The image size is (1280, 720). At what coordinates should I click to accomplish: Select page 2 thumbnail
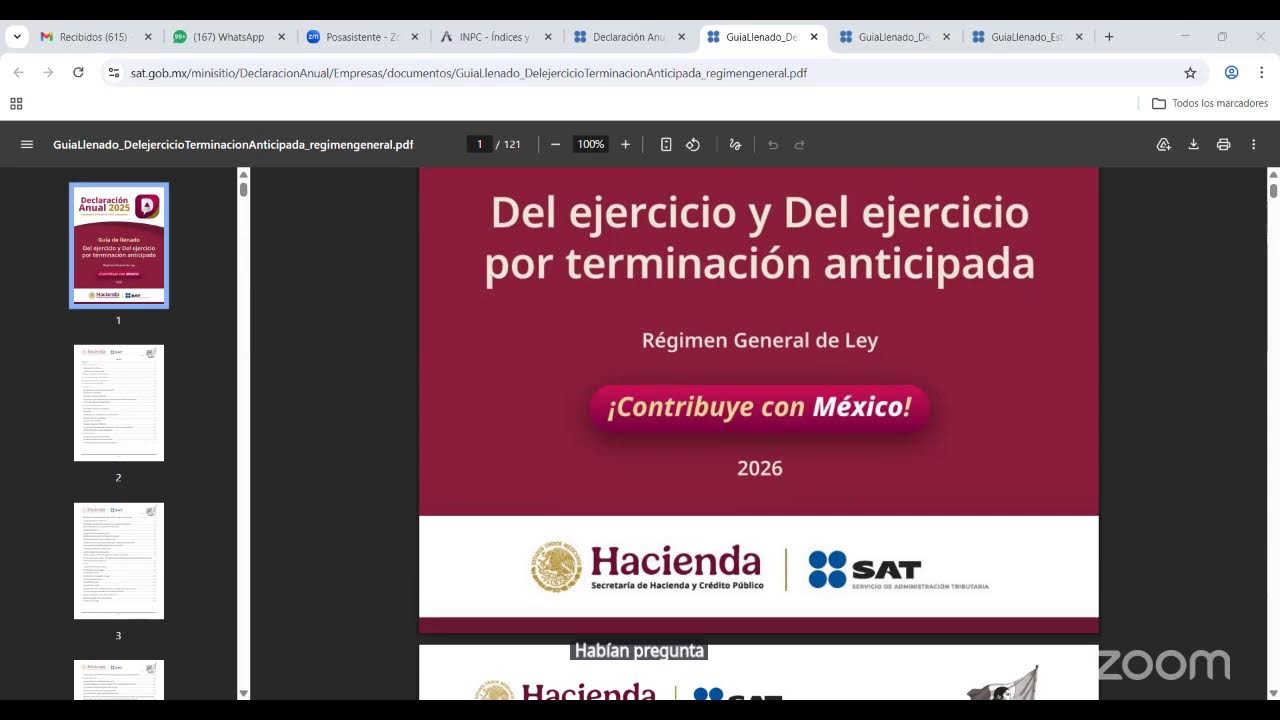coord(119,403)
